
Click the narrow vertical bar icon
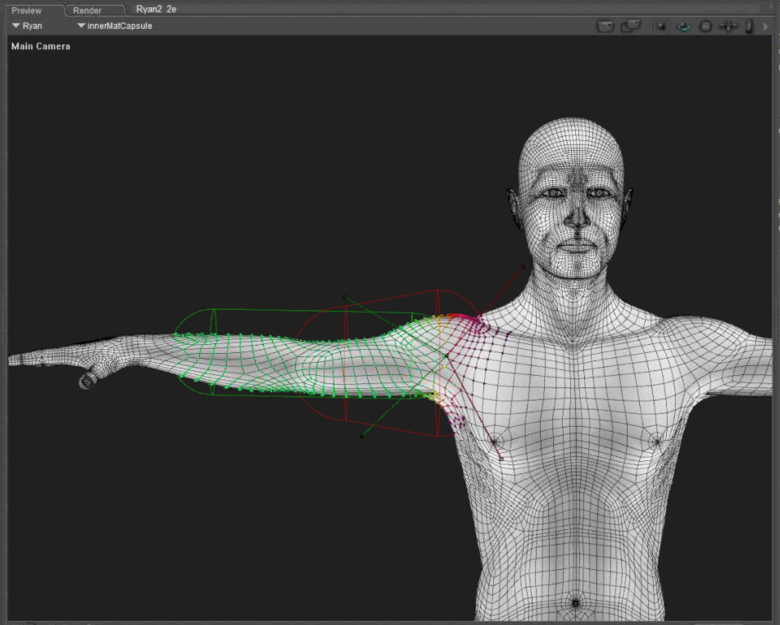pos(748,26)
